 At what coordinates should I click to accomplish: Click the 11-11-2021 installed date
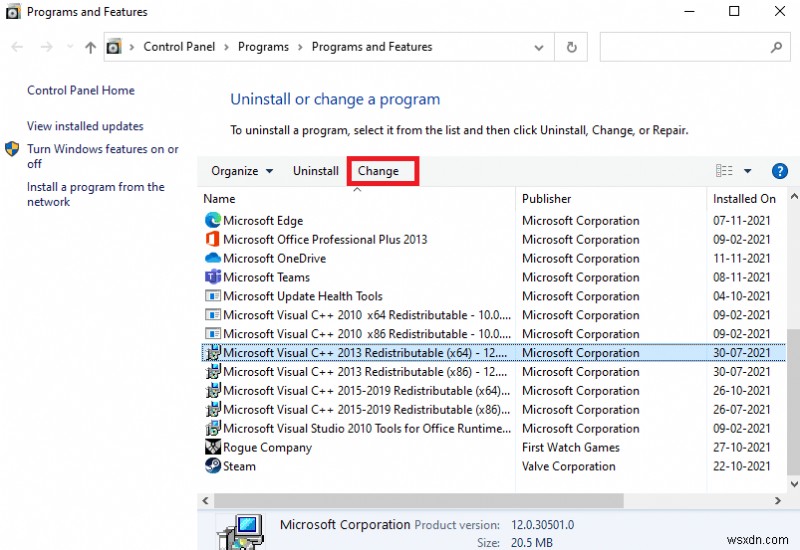click(x=741, y=258)
